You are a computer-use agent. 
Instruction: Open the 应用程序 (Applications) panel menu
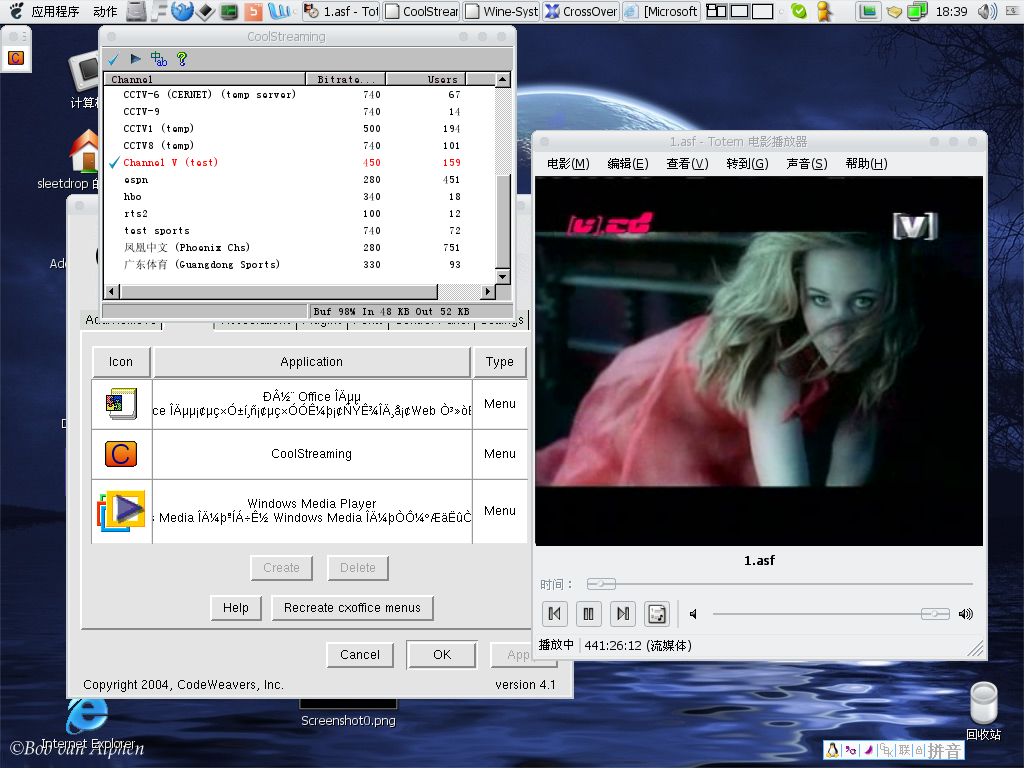click(56, 11)
